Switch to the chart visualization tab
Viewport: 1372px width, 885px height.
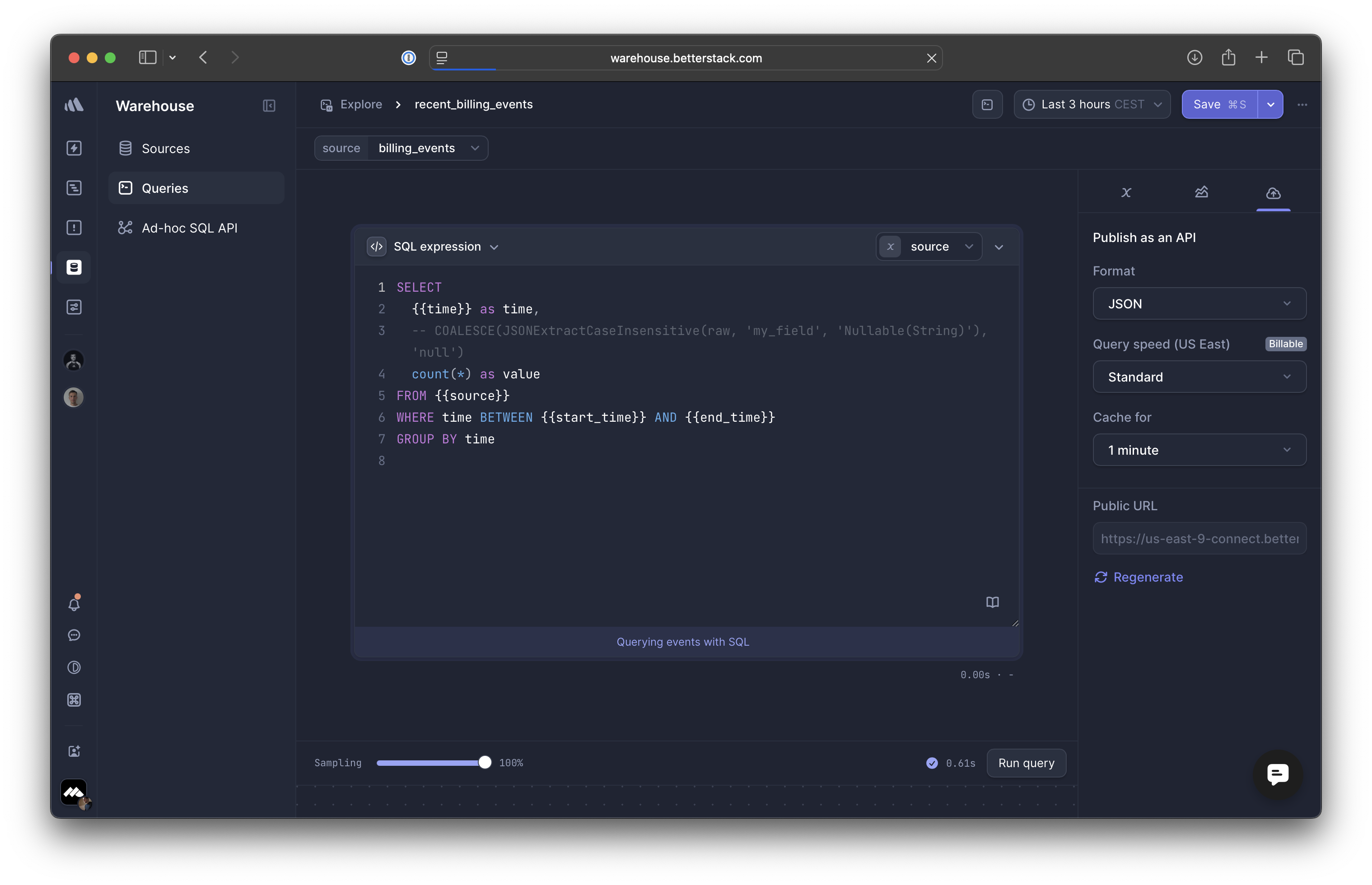[1201, 192]
